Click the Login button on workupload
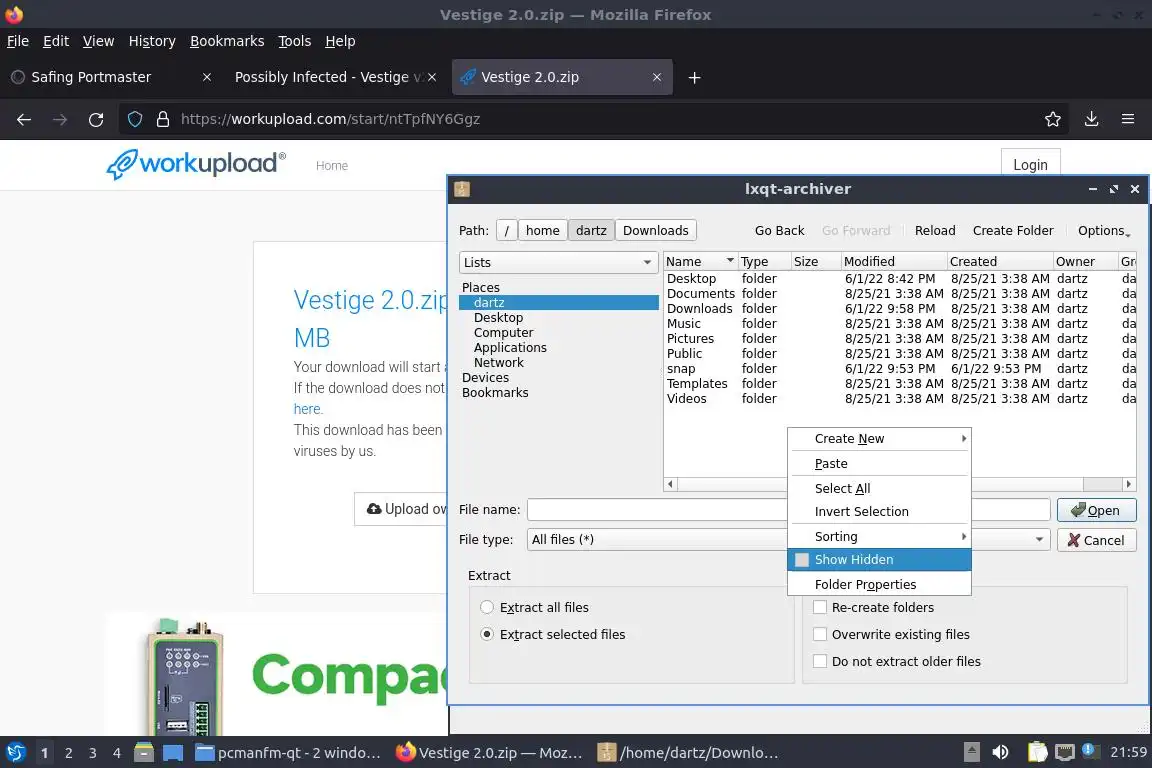The image size is (1152, 768). (1030, 165)
